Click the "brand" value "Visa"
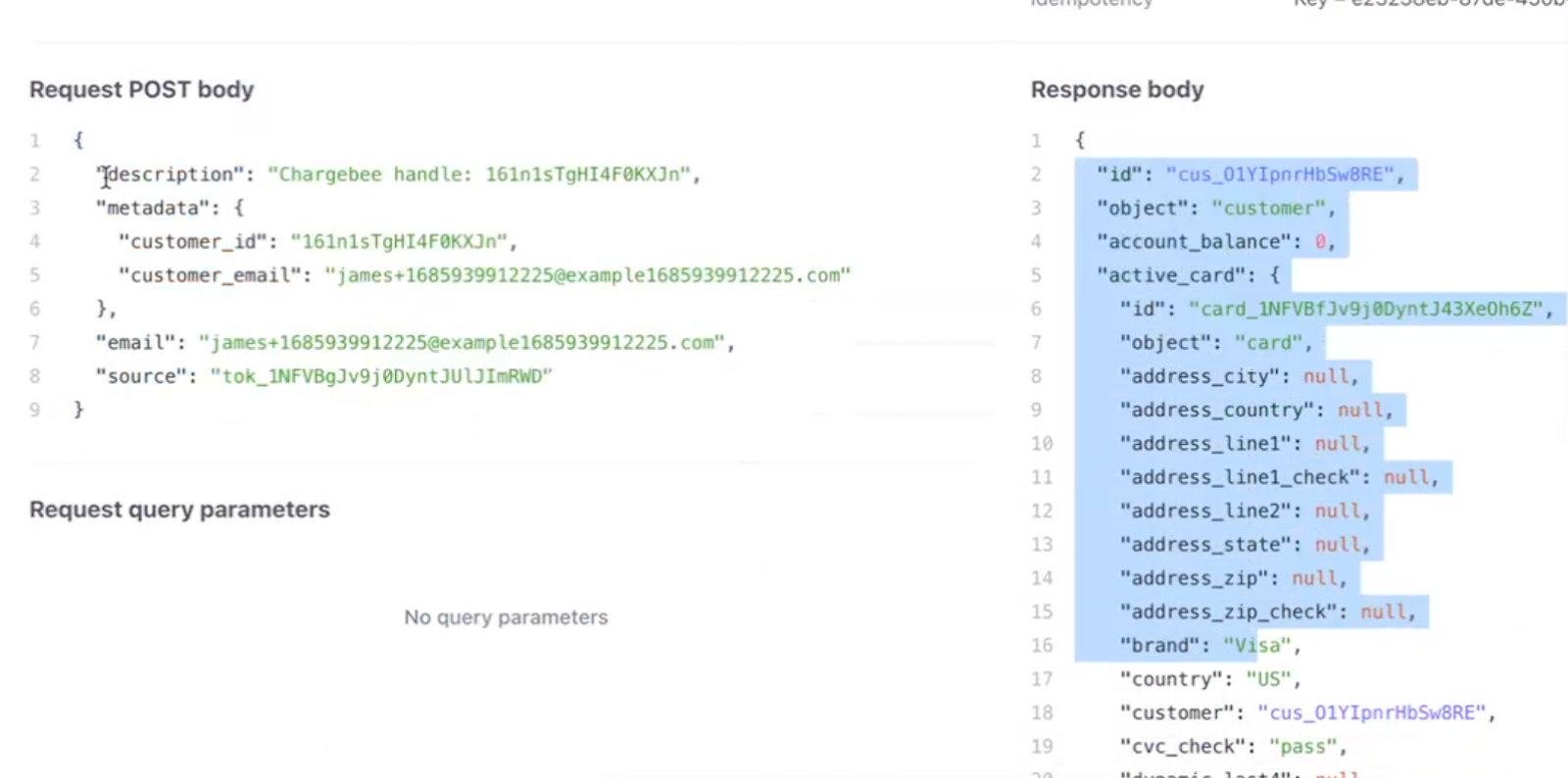The height and width of the screenshot is (778, 1568). (1256, 646)
